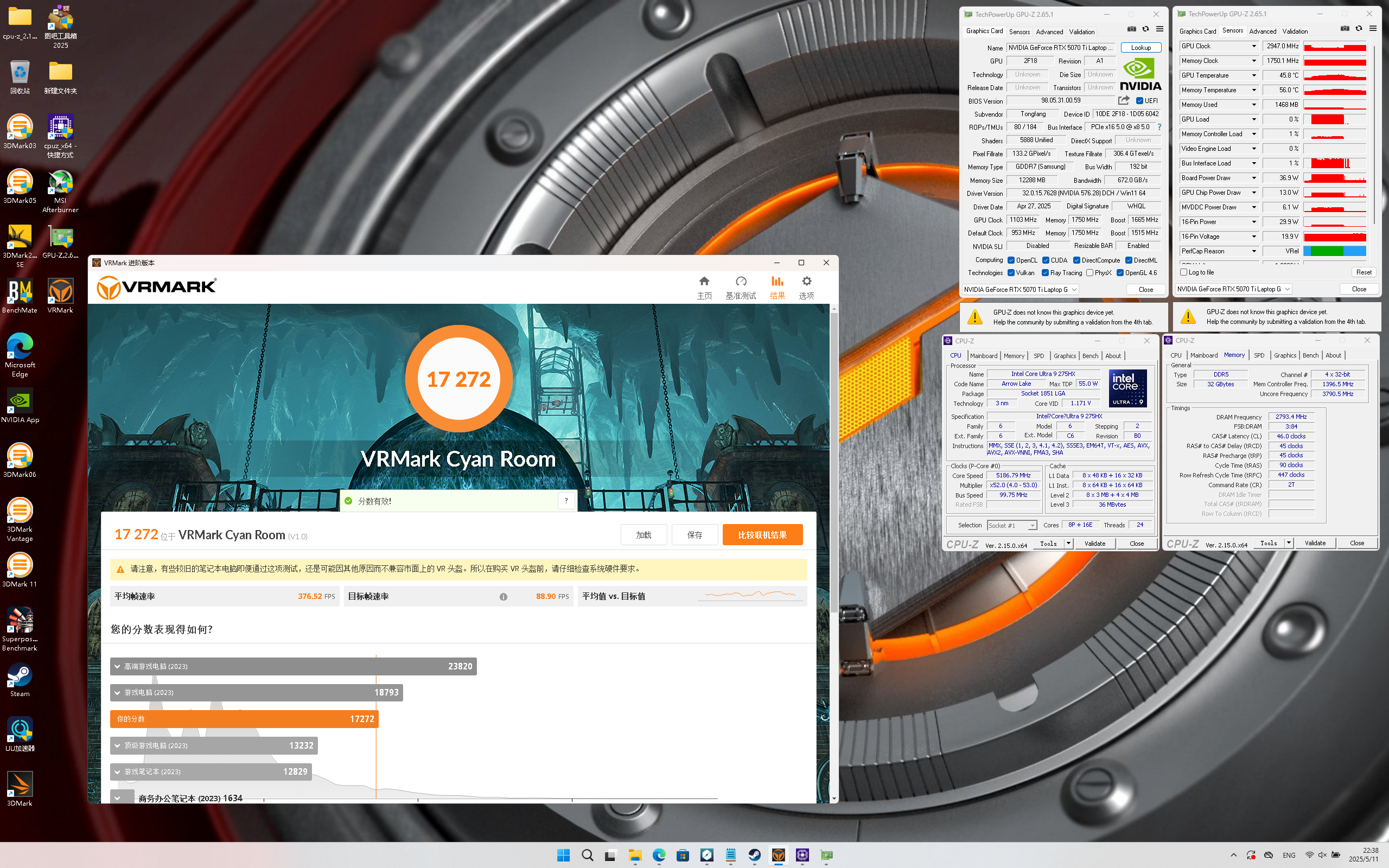Click GPU Load sensor graph
This screenshot has width=1389, height=868.
pyautogui.click(x=1335, y=119)
